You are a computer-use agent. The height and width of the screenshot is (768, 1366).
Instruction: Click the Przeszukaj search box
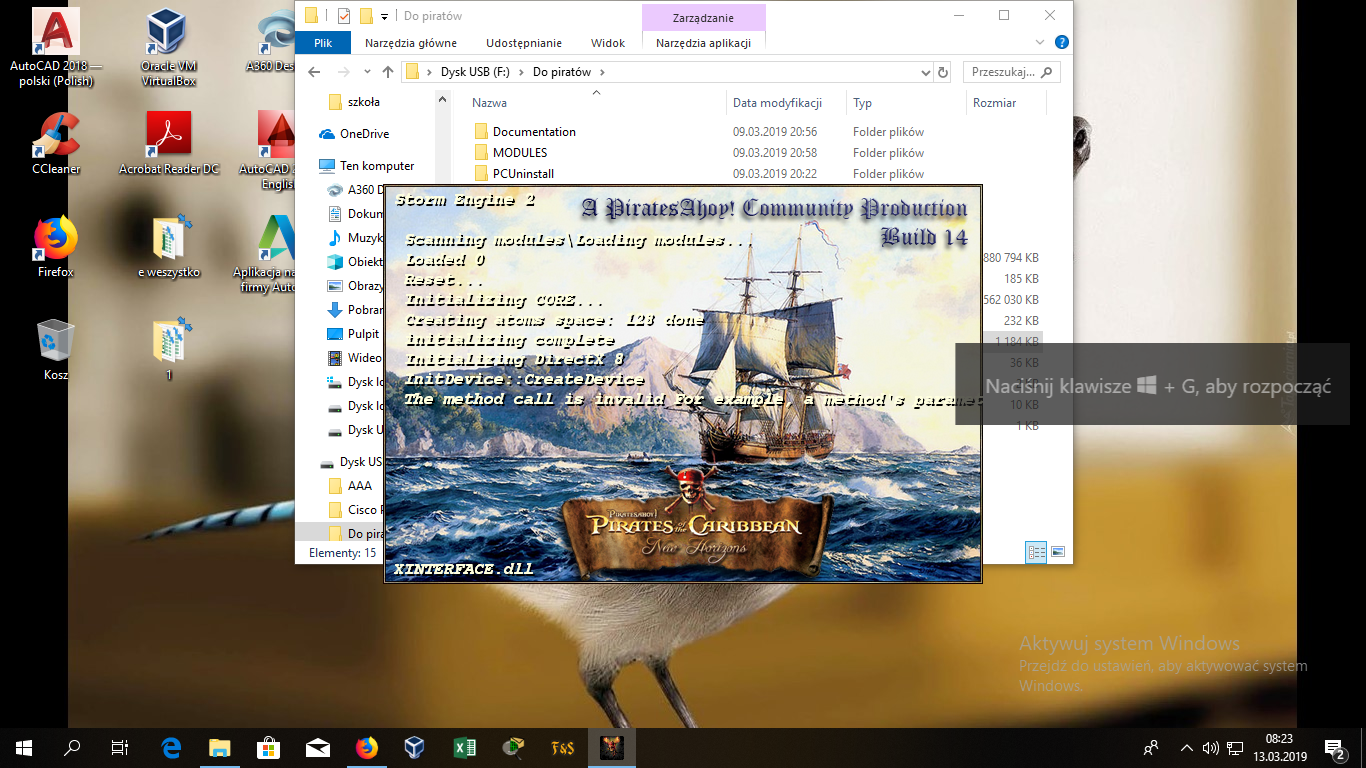(1011, 72)
